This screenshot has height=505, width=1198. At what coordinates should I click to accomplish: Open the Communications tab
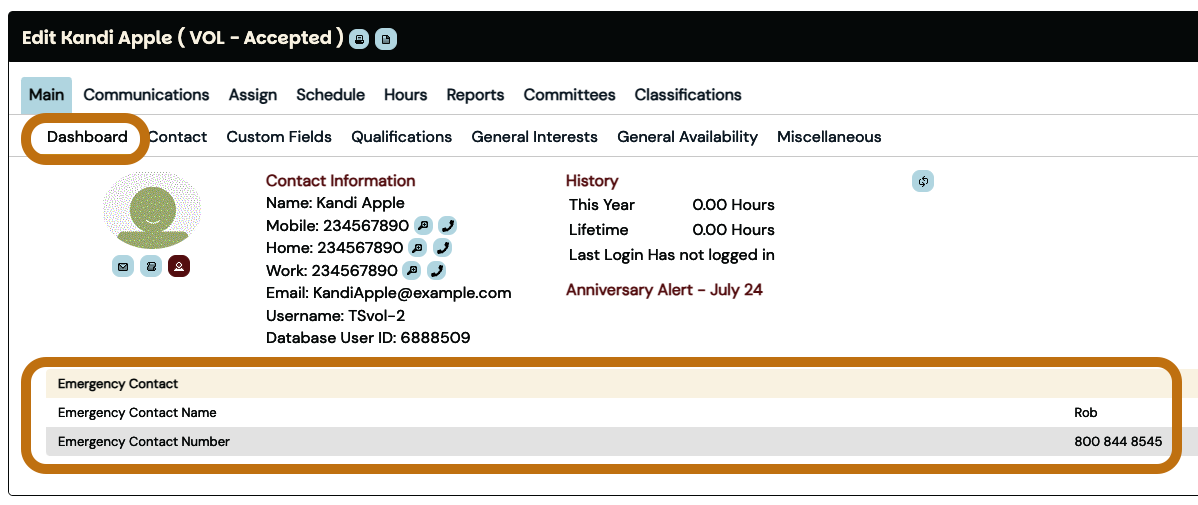click(146, 95)
